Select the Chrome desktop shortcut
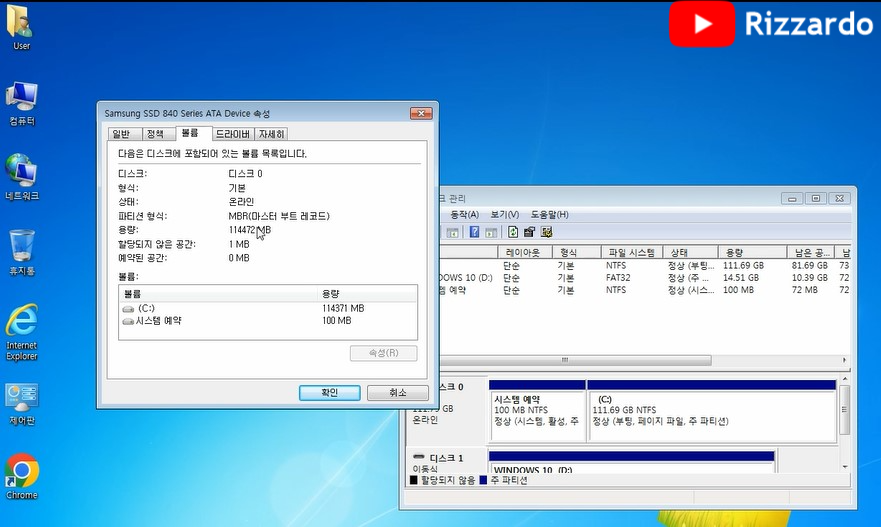881x527 pixels. [x=22, y=476]
